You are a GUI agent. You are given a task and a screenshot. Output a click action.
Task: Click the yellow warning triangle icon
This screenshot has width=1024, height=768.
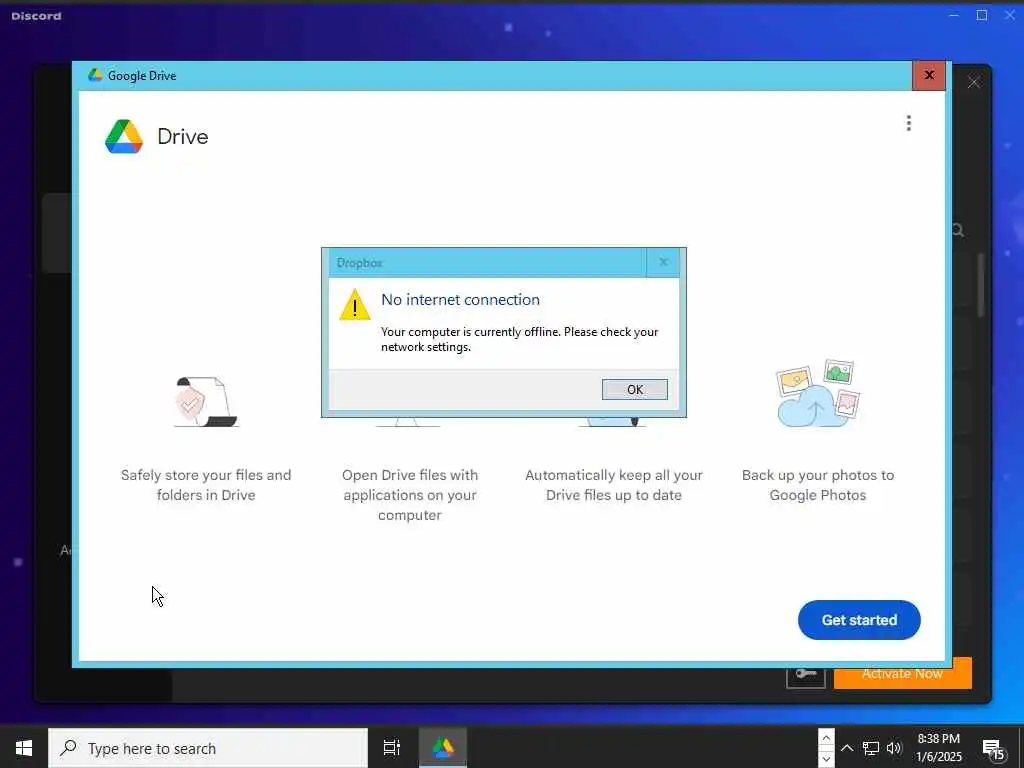355,305
